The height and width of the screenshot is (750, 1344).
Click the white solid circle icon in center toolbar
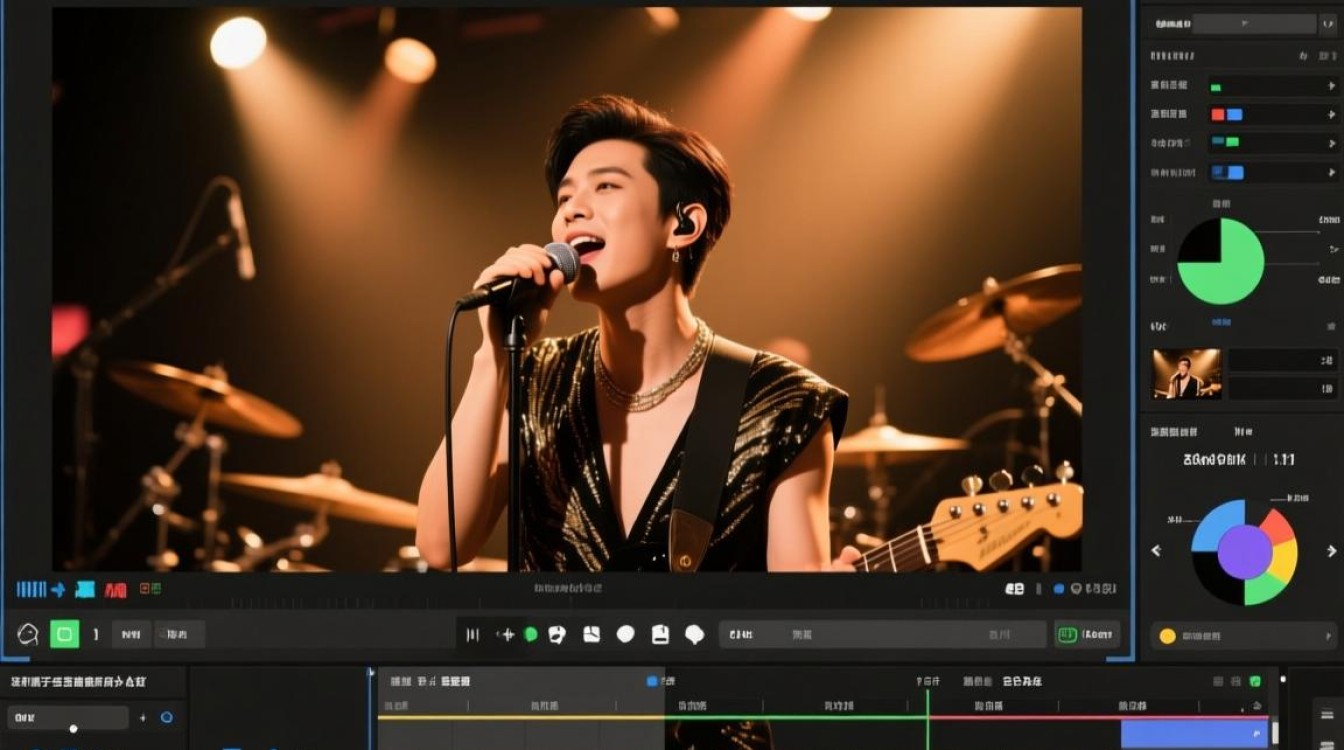626,634
